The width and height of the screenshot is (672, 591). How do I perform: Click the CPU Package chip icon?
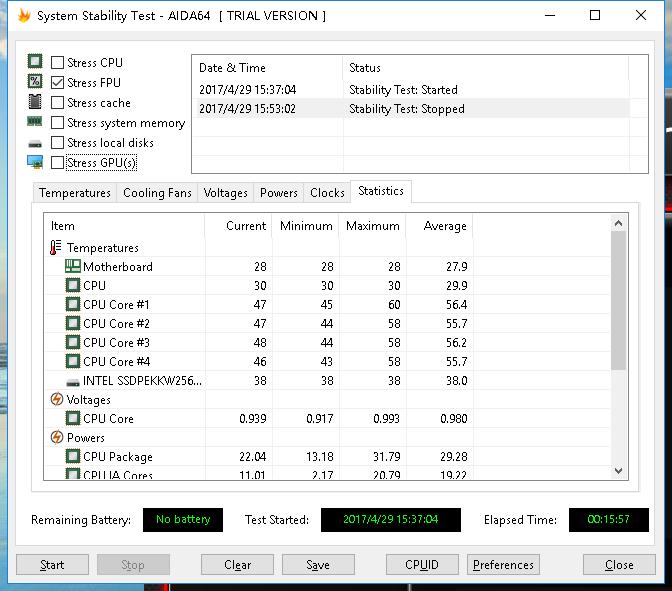pos(72,456)
